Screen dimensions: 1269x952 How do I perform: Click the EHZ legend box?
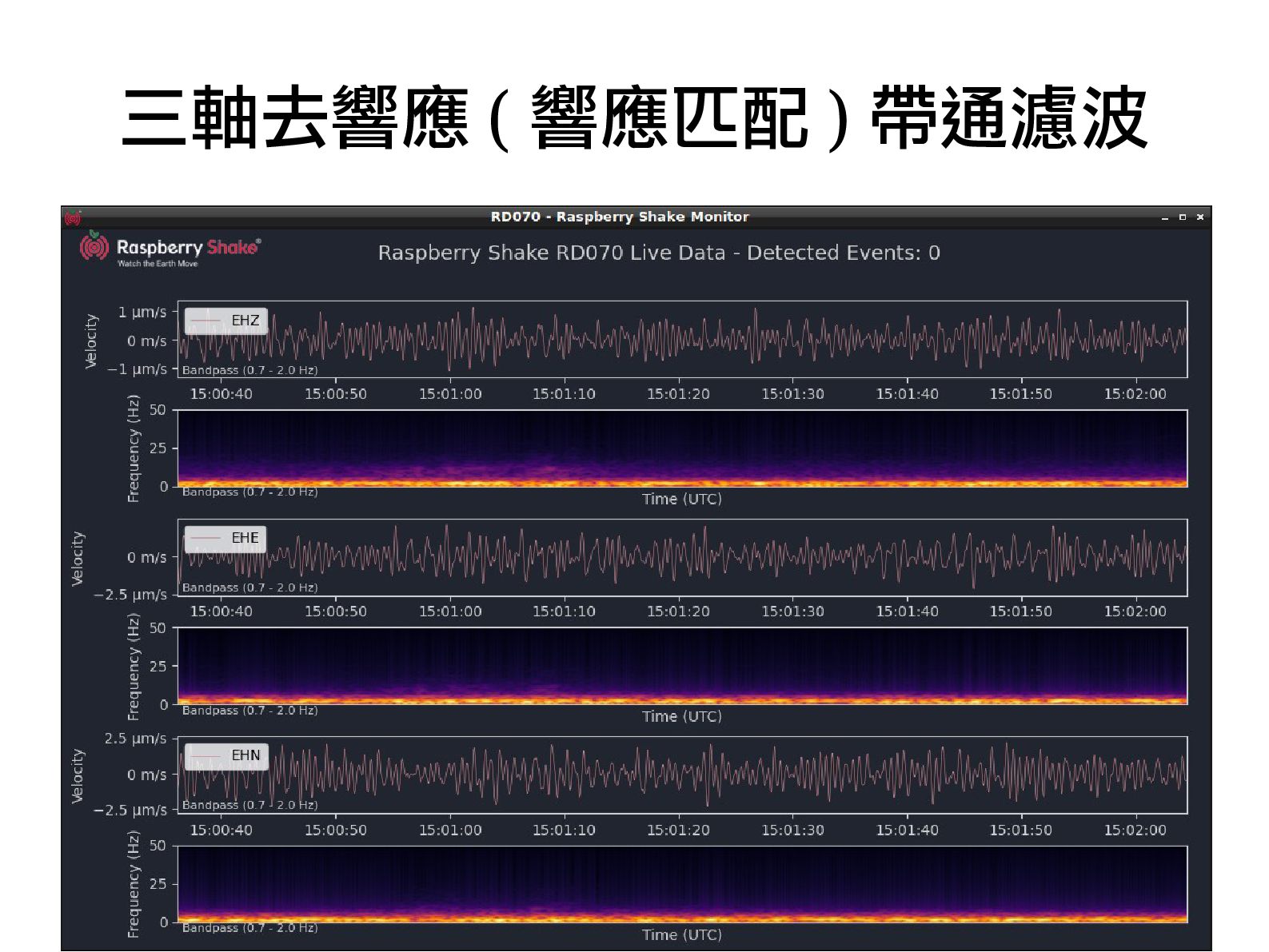tap(226, 321)
